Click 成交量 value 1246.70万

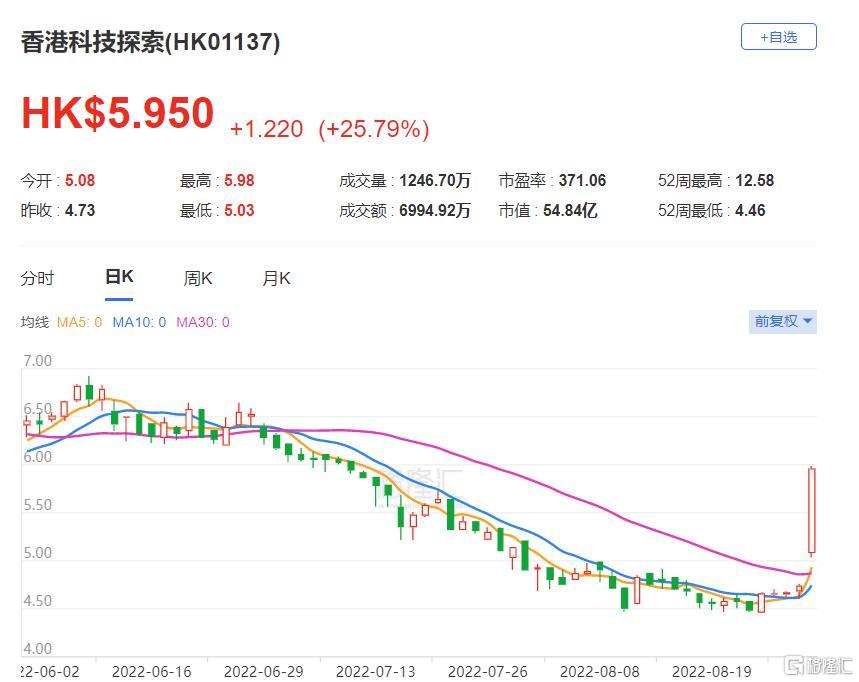435,180
